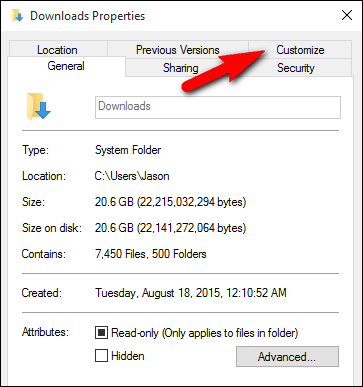The height and width of the screenshot is (387, 363).
Task: Click the large Downloads folder icon
Action: (x=38, y=107)
